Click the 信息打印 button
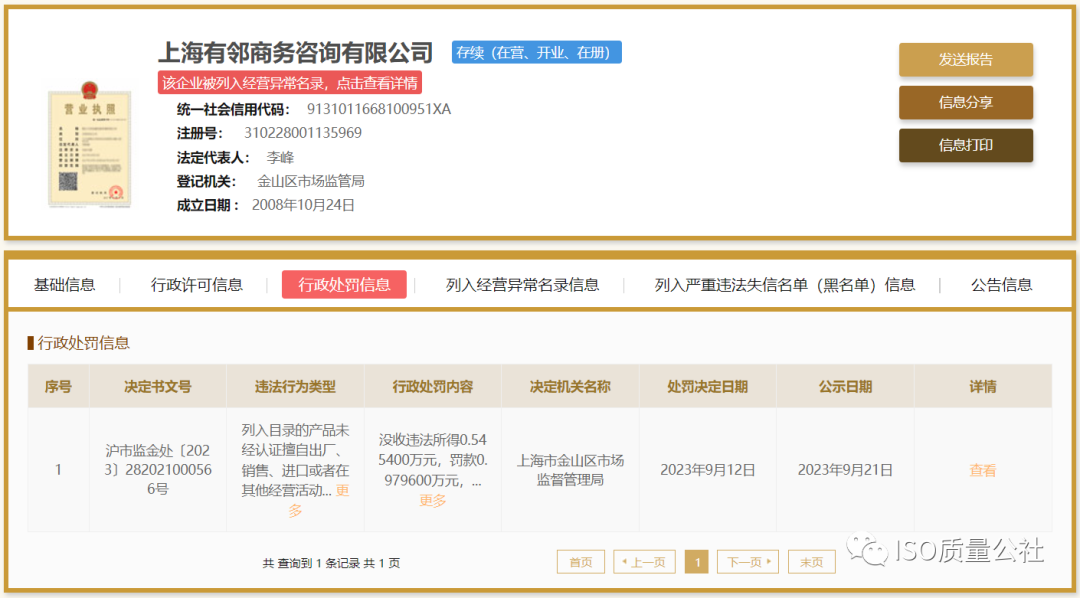1080x598 pixels. 965,145
